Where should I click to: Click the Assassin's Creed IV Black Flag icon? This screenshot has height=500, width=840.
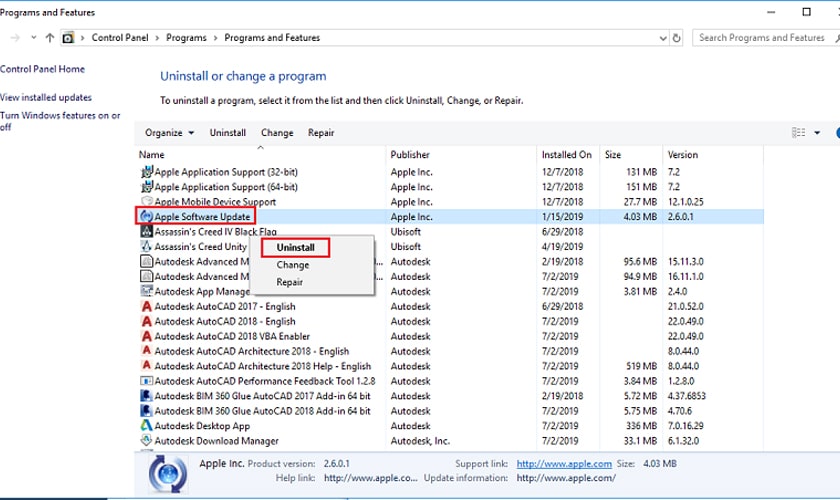[x=146, y=232]
